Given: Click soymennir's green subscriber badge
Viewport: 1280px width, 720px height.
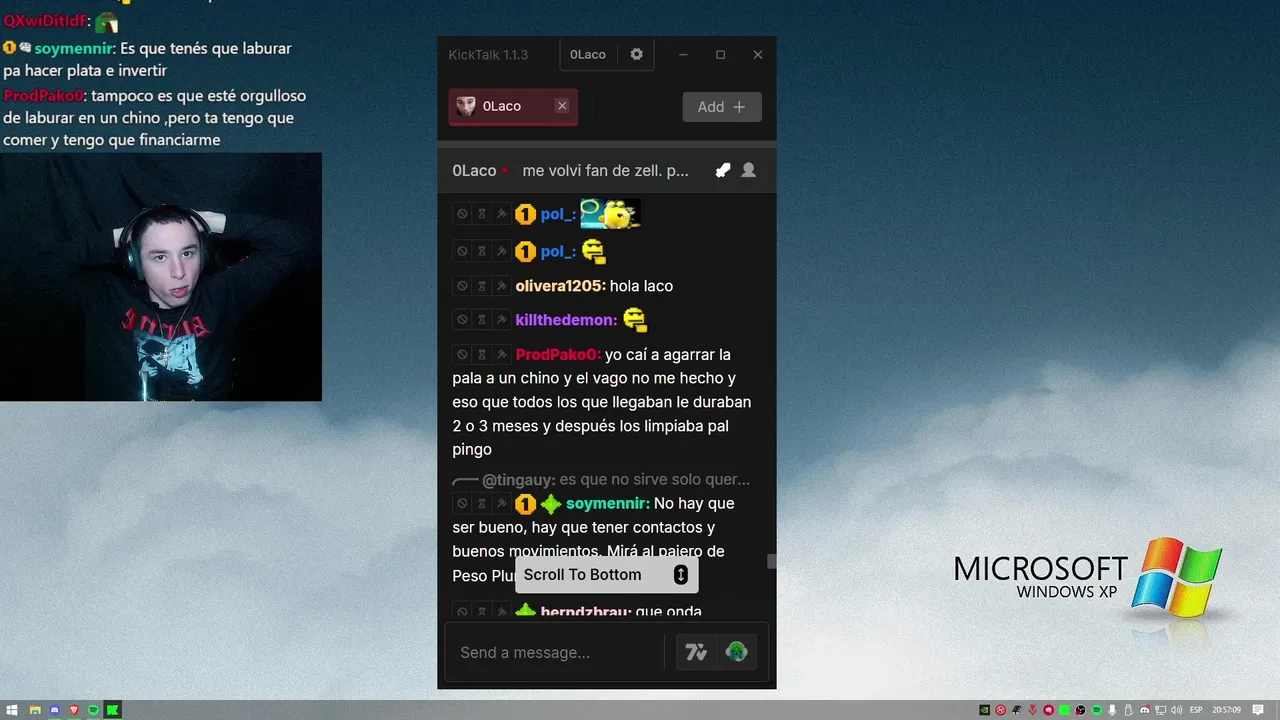Looking at the screenshot, I should click(x=551, y=504).
